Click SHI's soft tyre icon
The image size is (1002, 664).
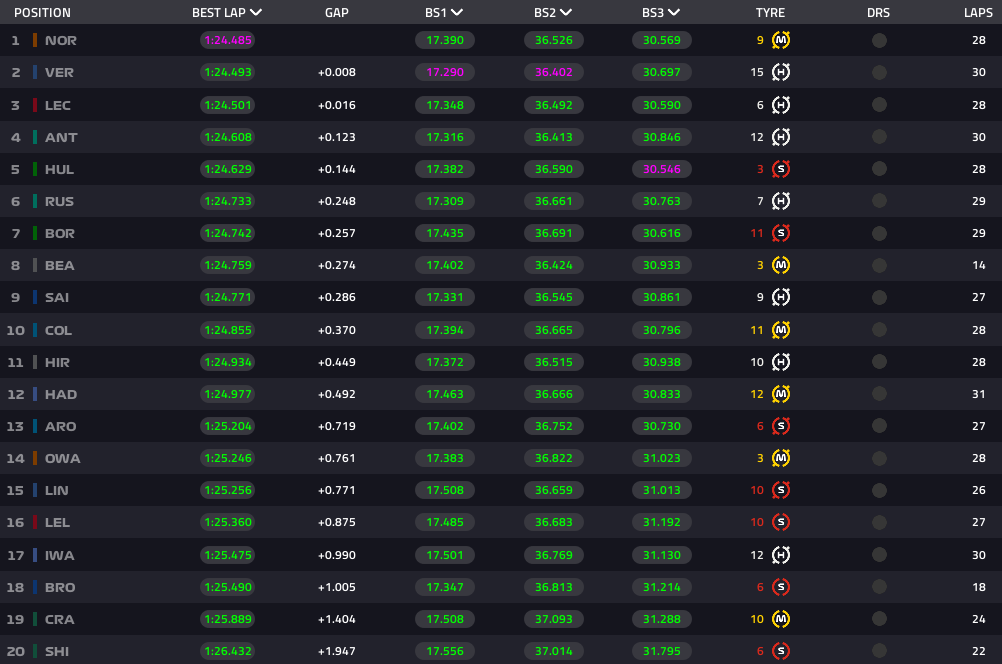[x=781, y=651]
